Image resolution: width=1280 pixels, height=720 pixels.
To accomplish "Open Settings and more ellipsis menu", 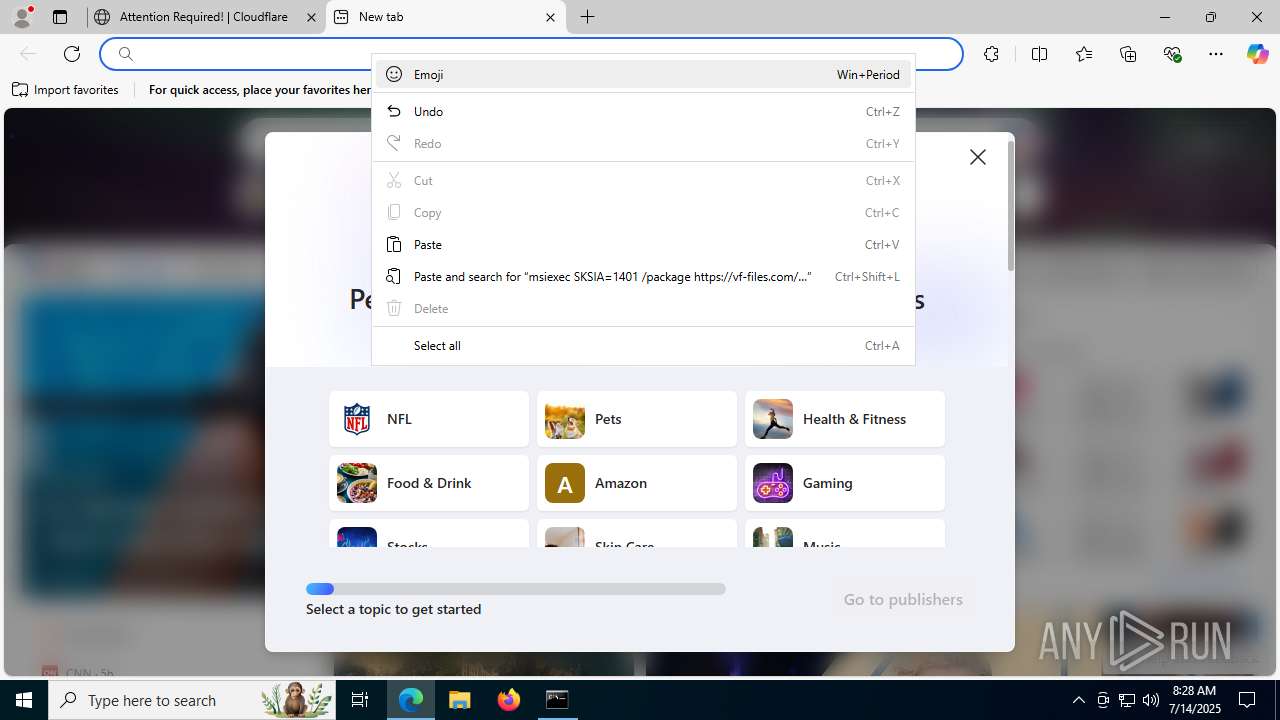I will click(1216, 54).
